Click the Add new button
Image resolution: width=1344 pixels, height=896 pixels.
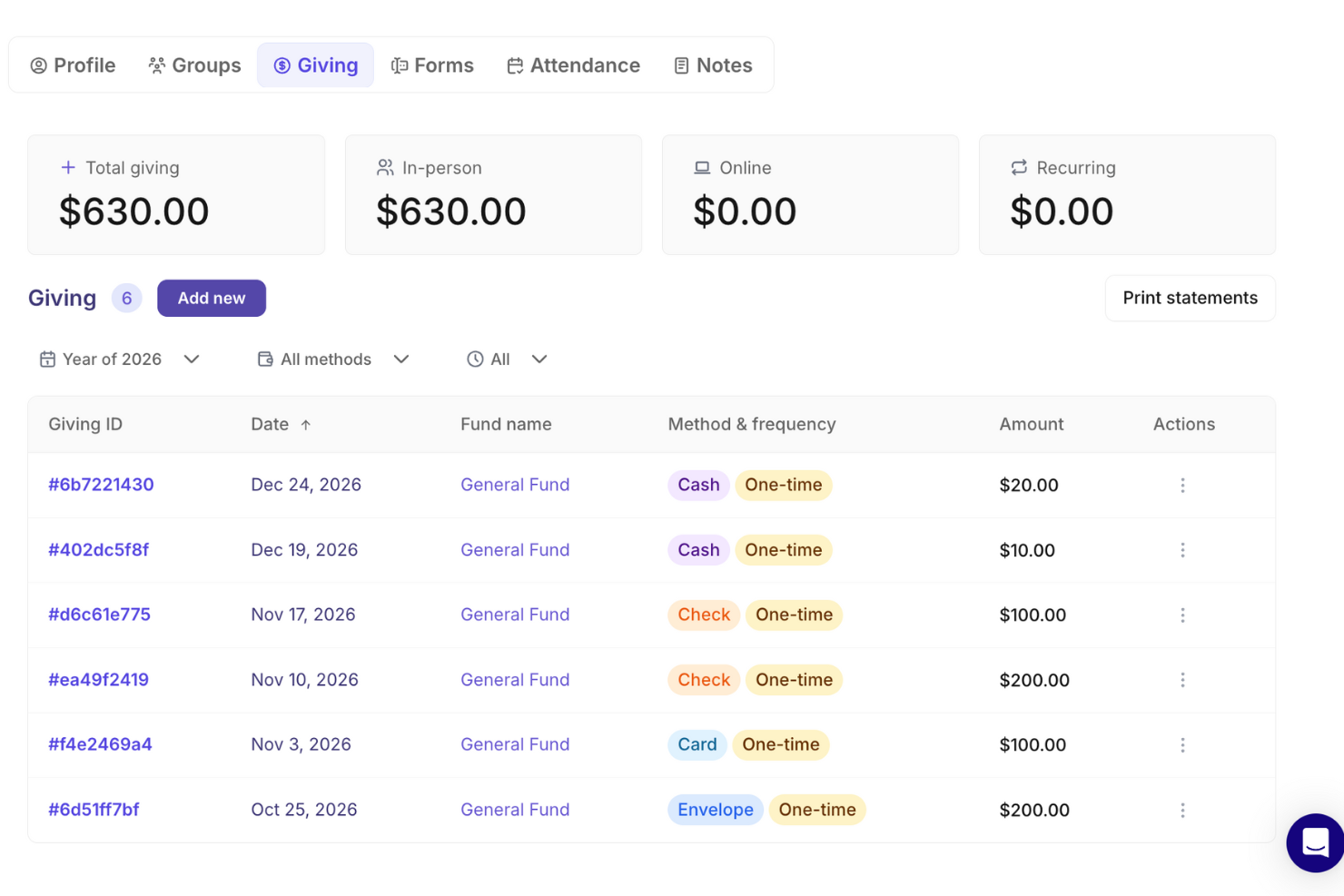point(211,298)
